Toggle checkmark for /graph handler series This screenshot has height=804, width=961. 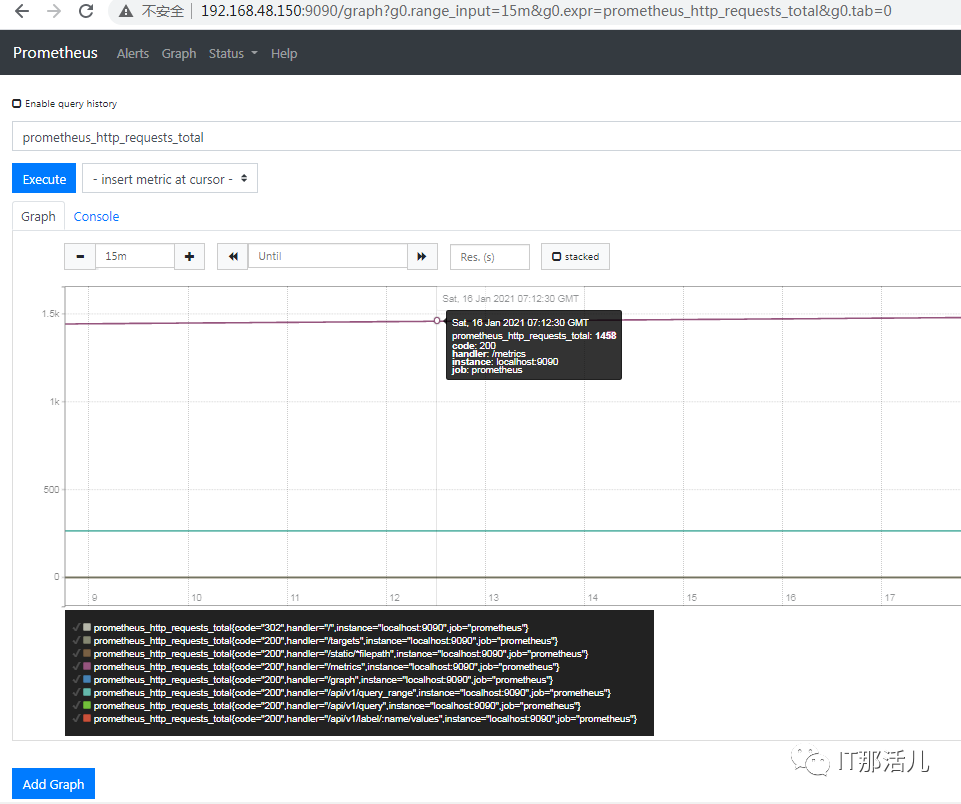[x=76, y=680]
